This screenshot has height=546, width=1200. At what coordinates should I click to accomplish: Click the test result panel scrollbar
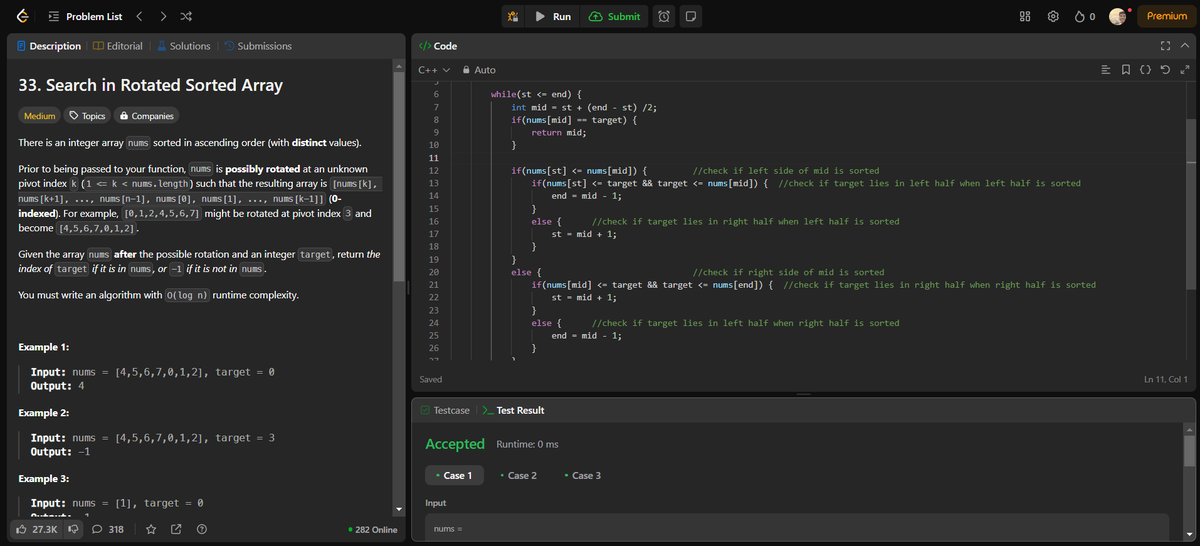[1188, 452]
